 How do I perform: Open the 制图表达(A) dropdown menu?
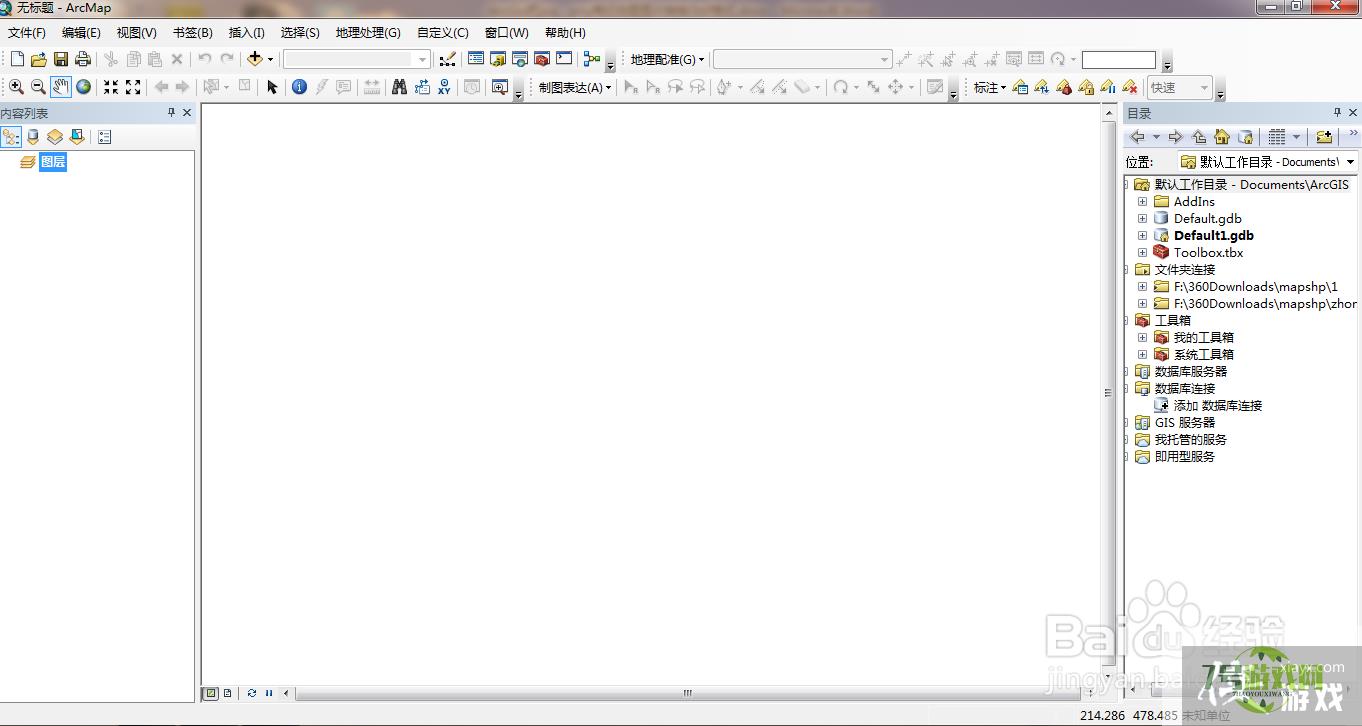[575, 88]
